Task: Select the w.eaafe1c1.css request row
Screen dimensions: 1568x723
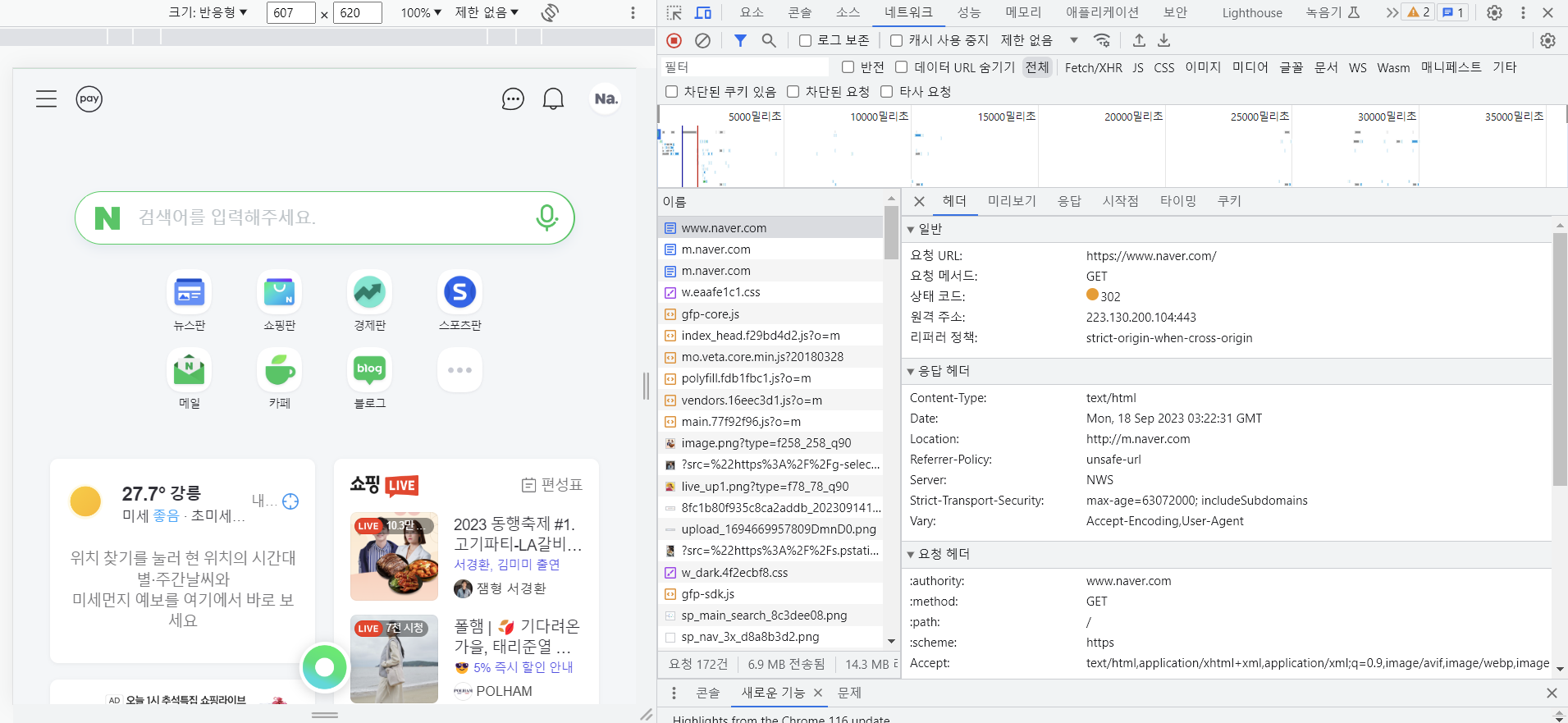Action: pos(770,292)
